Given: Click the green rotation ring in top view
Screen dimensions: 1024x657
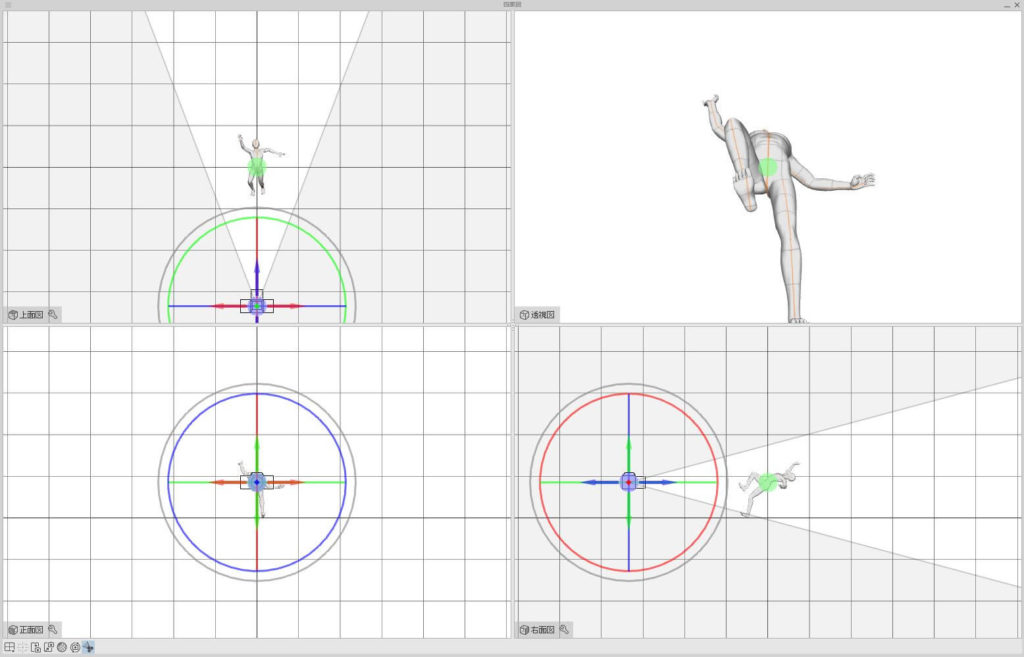Looking at the screenshot, I should pos(194,243).
